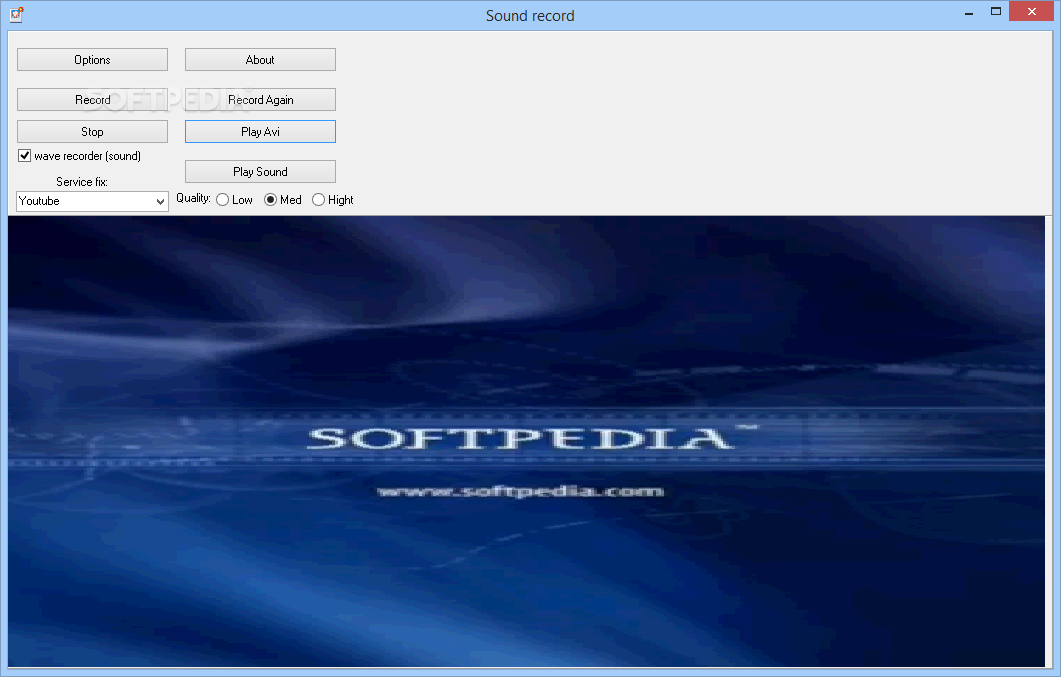Start recording with the Record button
This screenshot has height=677, width=1061.
(x=92, y=99)
